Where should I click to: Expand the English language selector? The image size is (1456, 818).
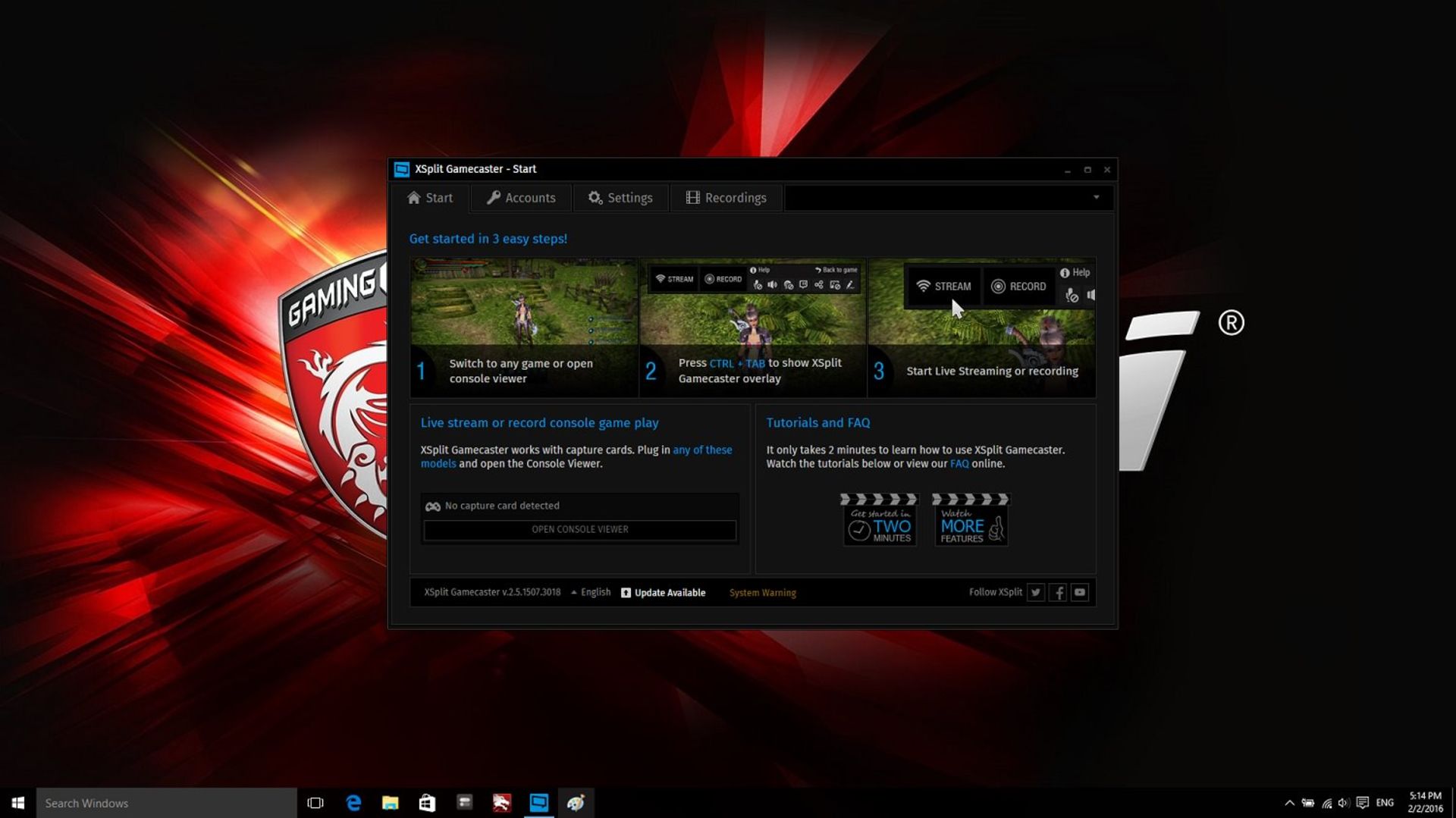tap(591, 593)
